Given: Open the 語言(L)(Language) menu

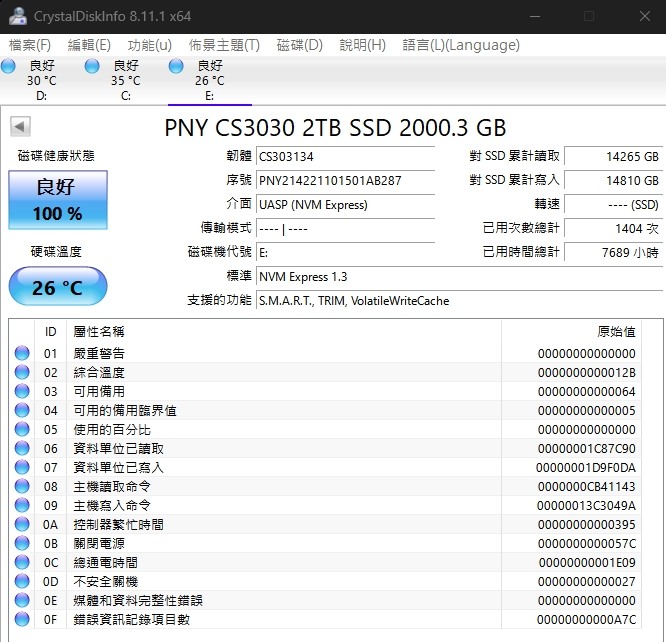Looking at the screenshot, I should click(x=461, y=45).
